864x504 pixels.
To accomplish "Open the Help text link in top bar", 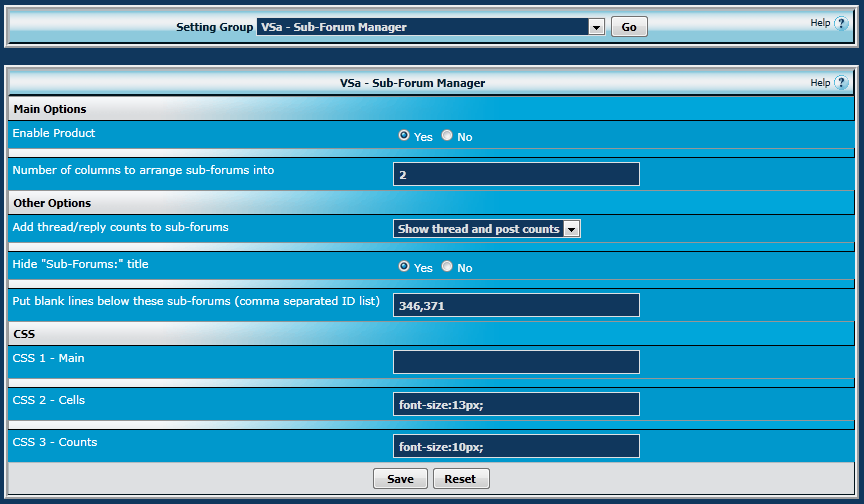I will pyautogui.click(x=819, y=23).
